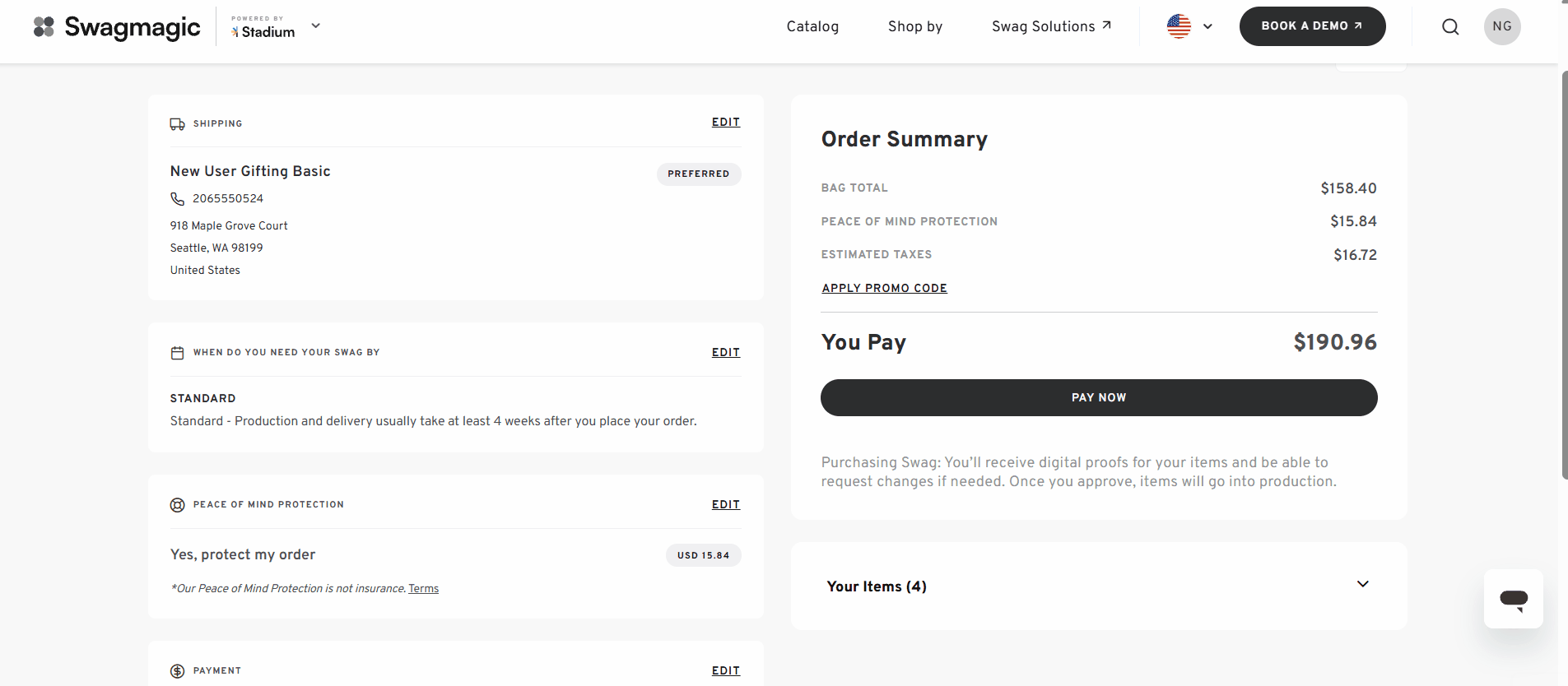Click the USD 15.84 protection badge
This screenshot has height=686, width=1568.
(703, 555)
